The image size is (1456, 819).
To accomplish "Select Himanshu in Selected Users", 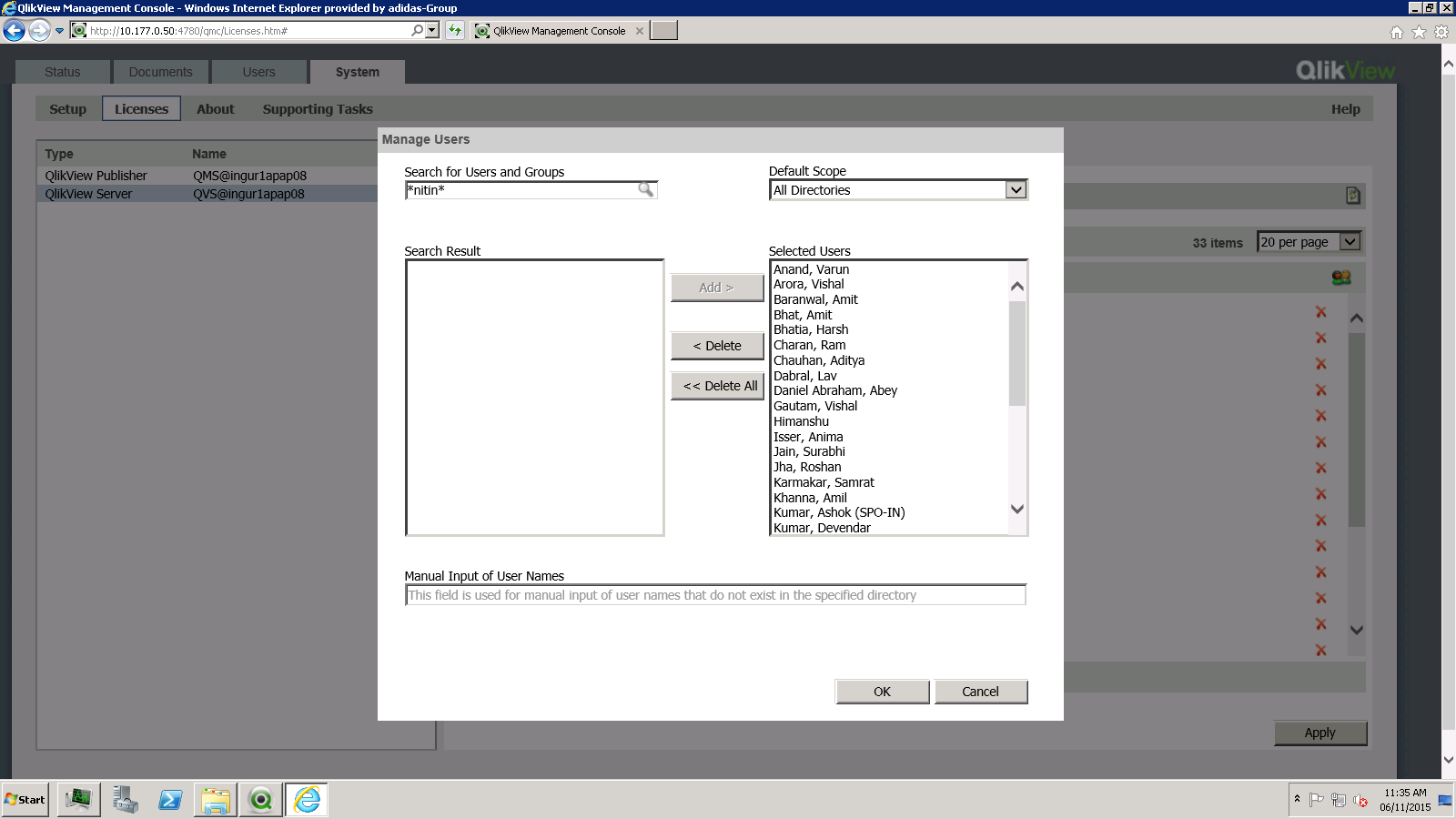I will coord(801,421).
